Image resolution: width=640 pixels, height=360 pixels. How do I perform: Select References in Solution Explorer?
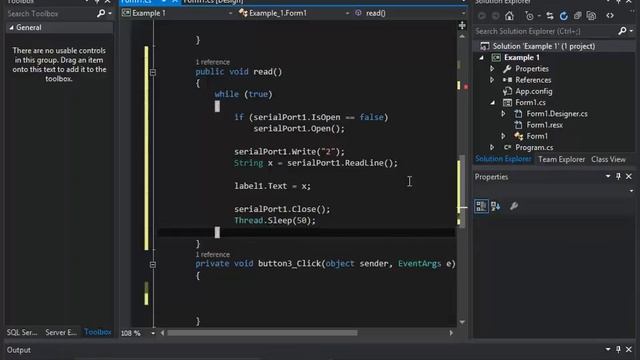point(533,80)
